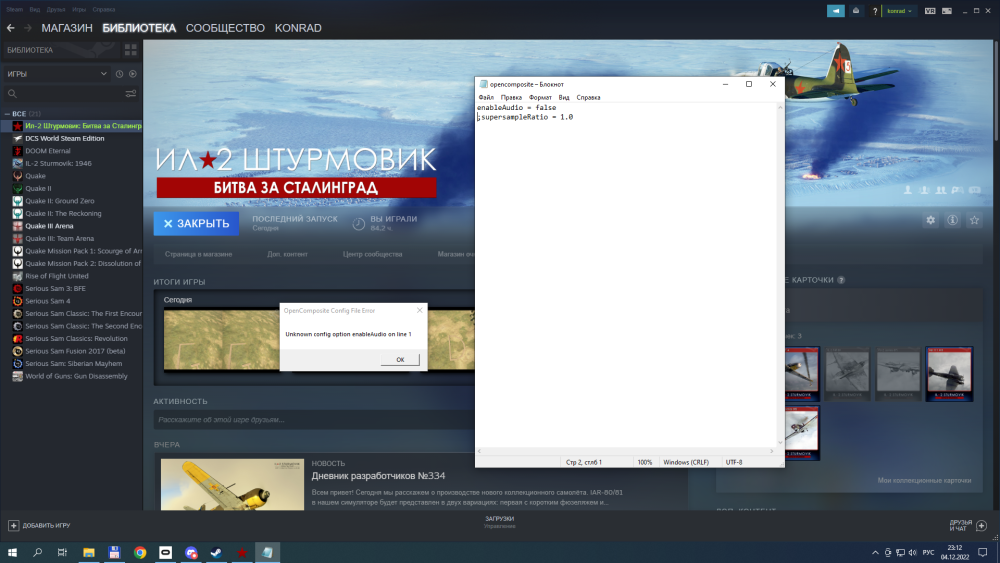Open Файл menu in Notepad

click(486, 98)
